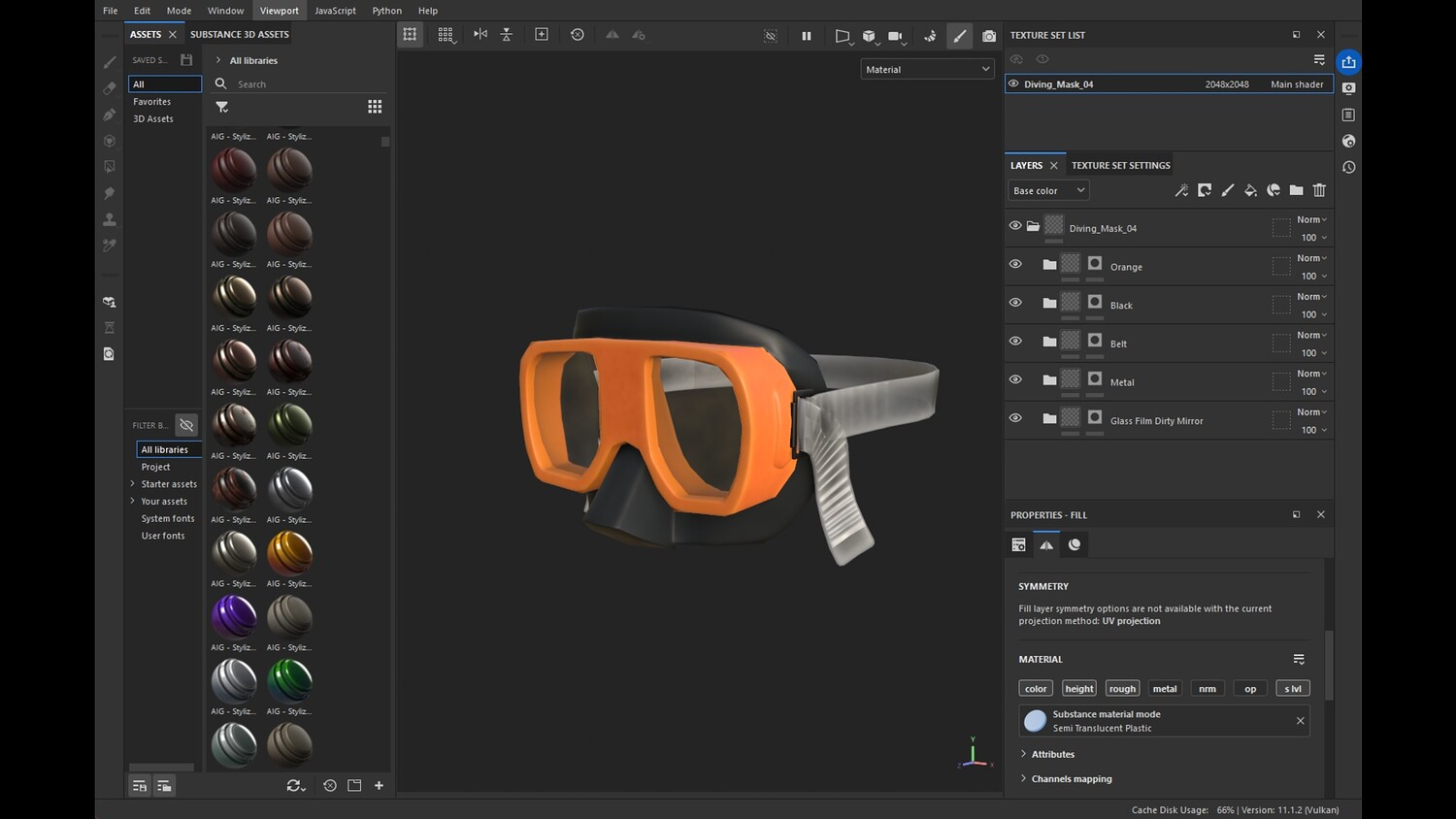Open the JavaScript menu

point(335,11)
